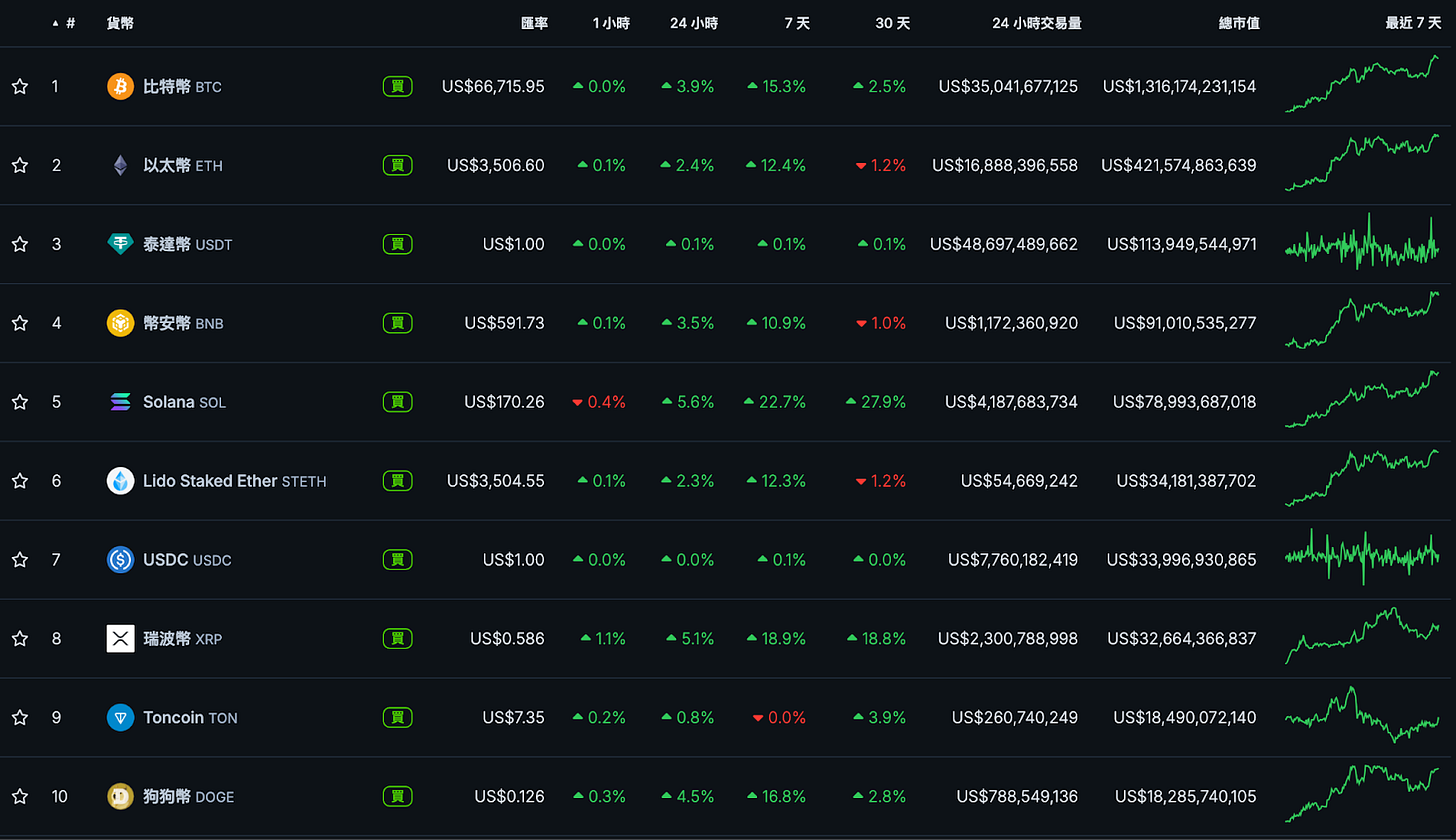Favorite 瑞波幣 XRP with star
The image size is (1456, 840).
(20, 639)
